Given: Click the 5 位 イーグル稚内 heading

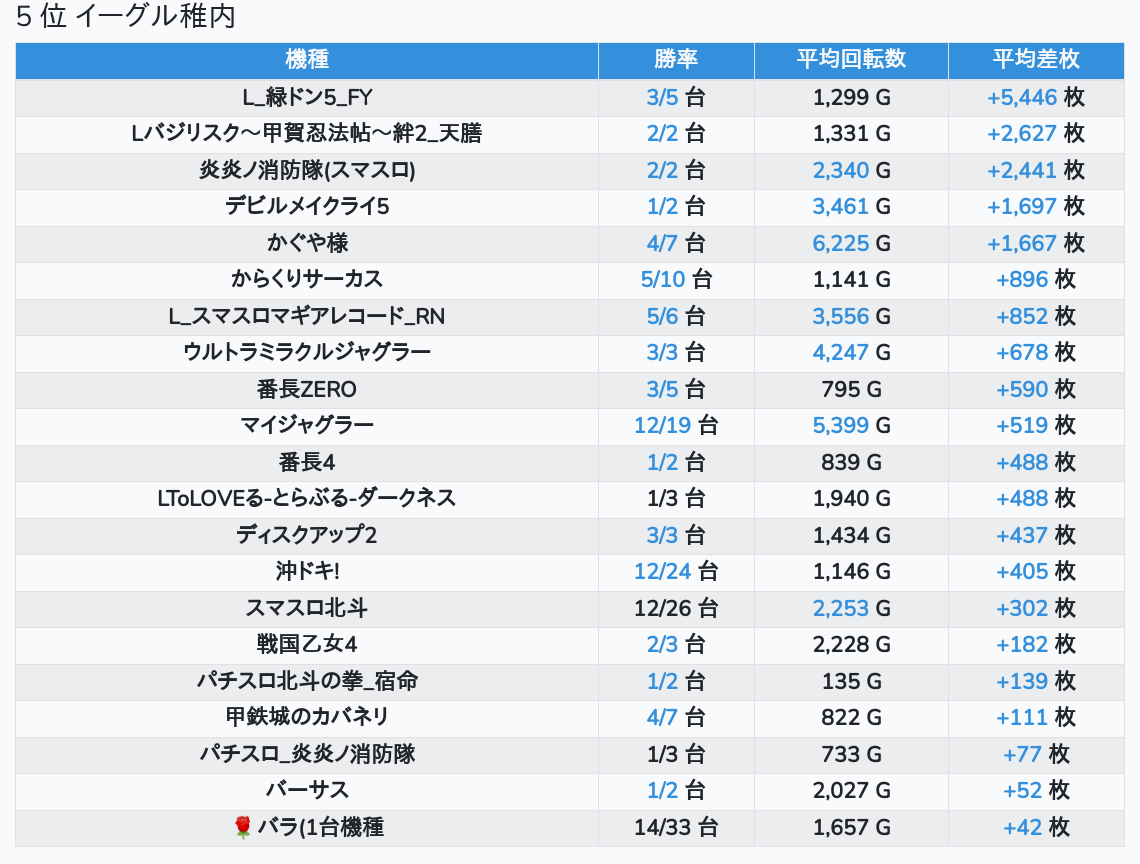Looking at the screenshot, I should (126, 16).
